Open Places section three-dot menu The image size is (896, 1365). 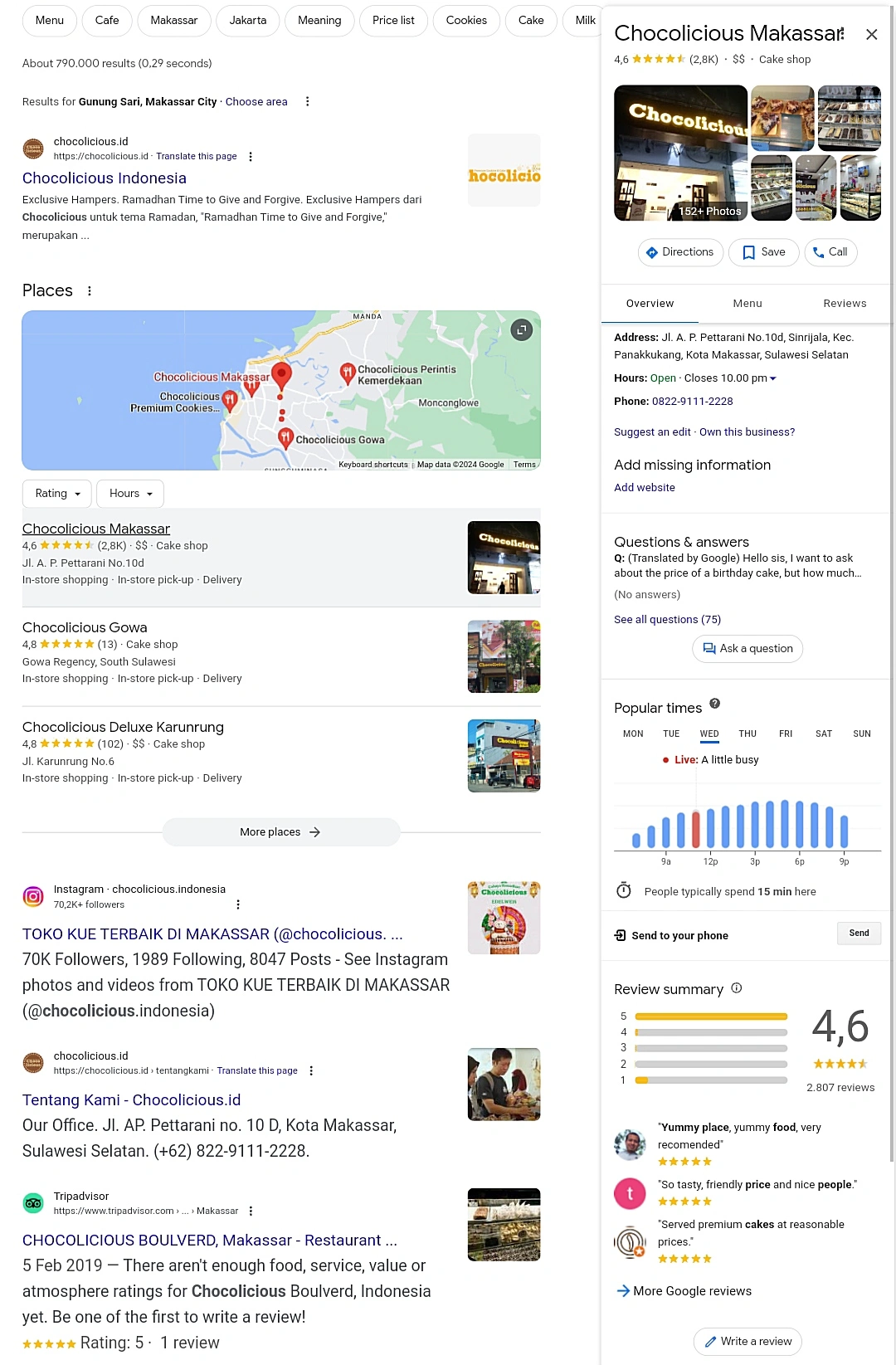(x=90, y=291)
